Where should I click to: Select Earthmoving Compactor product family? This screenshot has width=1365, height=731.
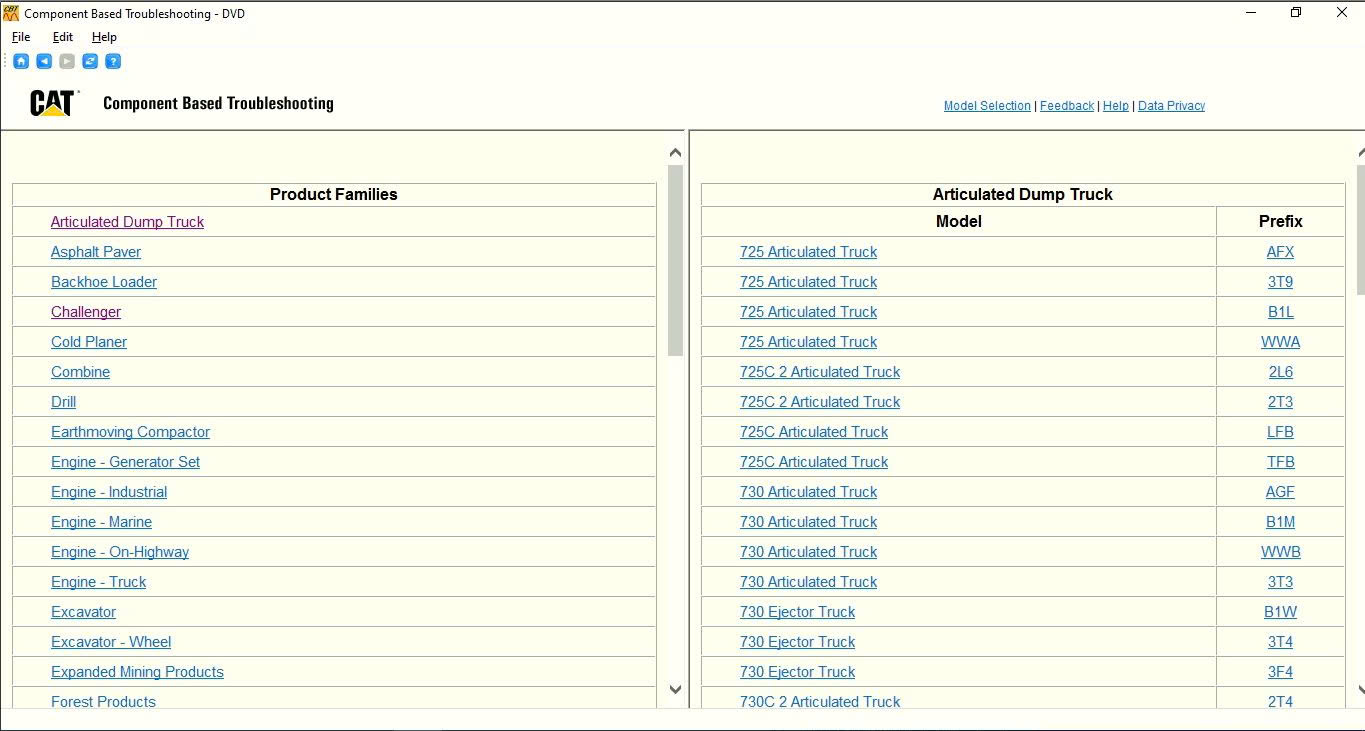pyautogui.click(x=130, y=432)
